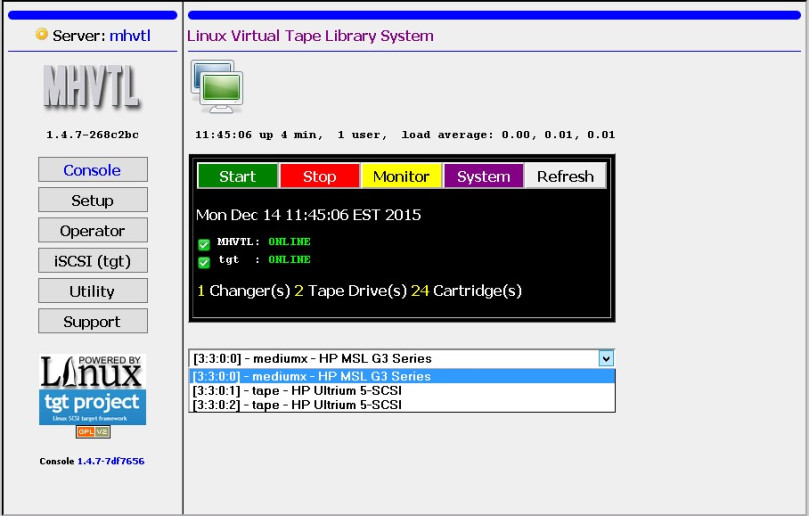Open the purple System button

[x=483, y=176]
